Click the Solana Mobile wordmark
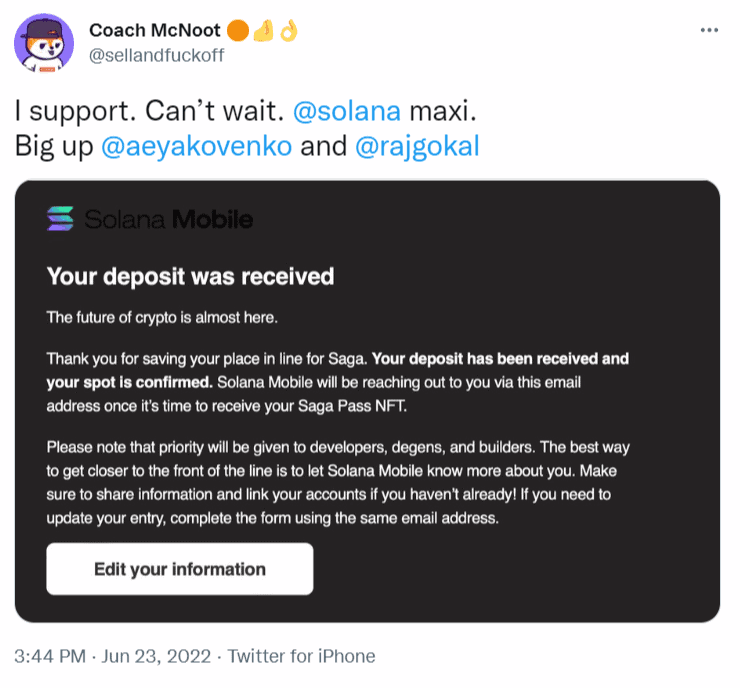The image size is (740, 688). (x=168, y=219)
